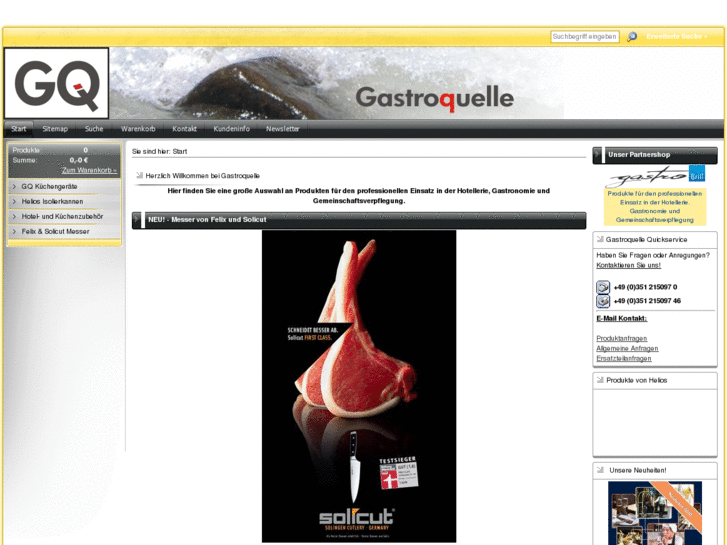Click arrow icon on NEU! Messer header
Screen dimensions: 727x545
click(x=138, y=220)
